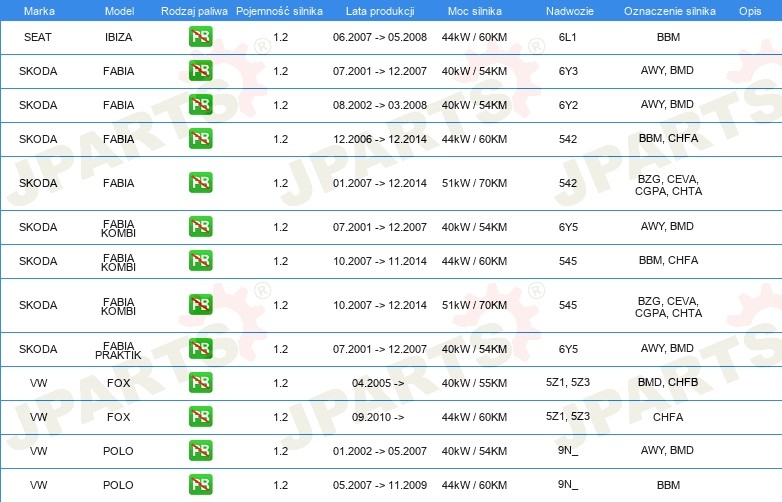
Task: Select the SEAT brand cell
Action: (x=38, y=37)
